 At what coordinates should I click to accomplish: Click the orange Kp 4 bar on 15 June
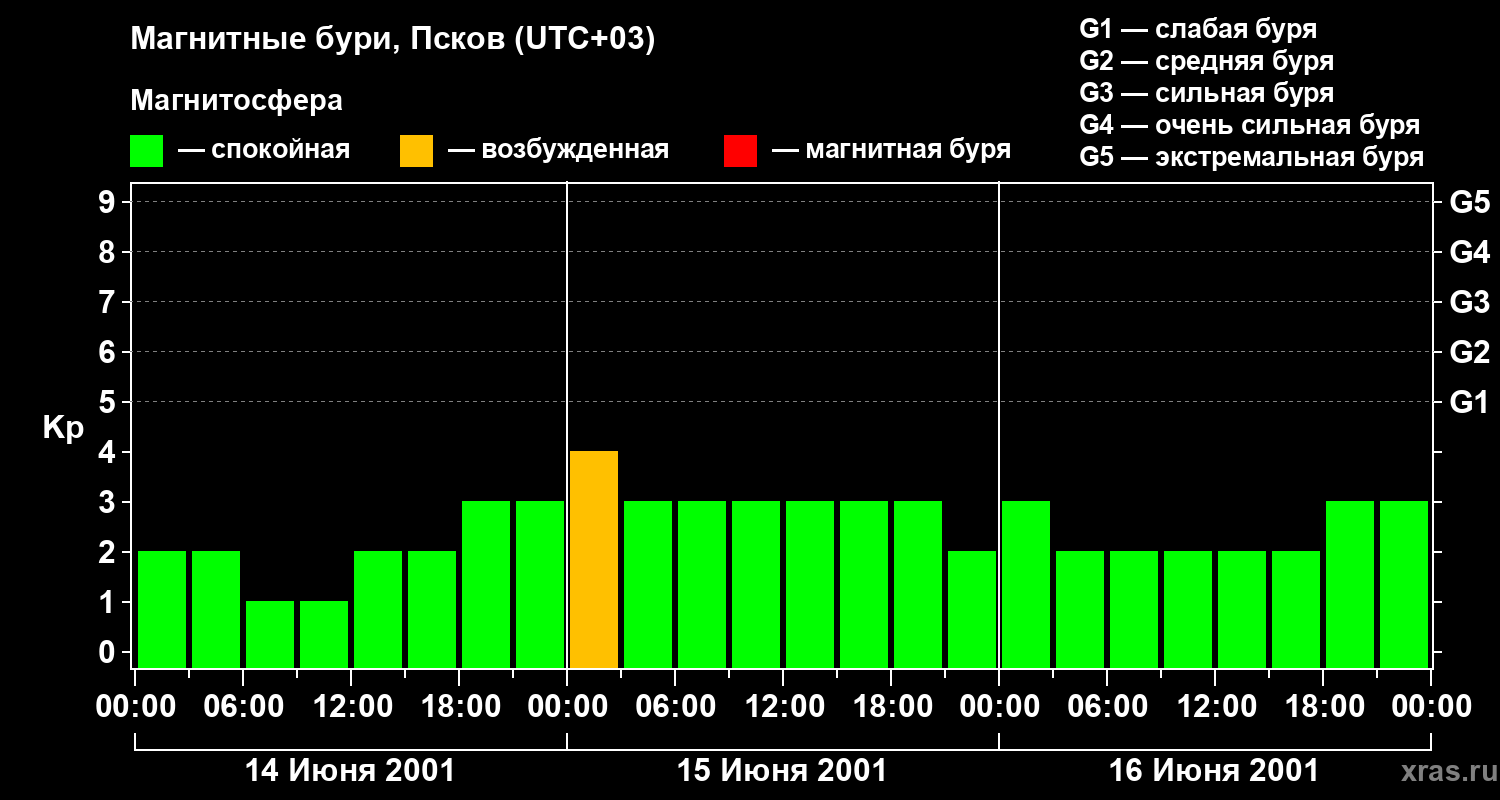coord(594,559)
